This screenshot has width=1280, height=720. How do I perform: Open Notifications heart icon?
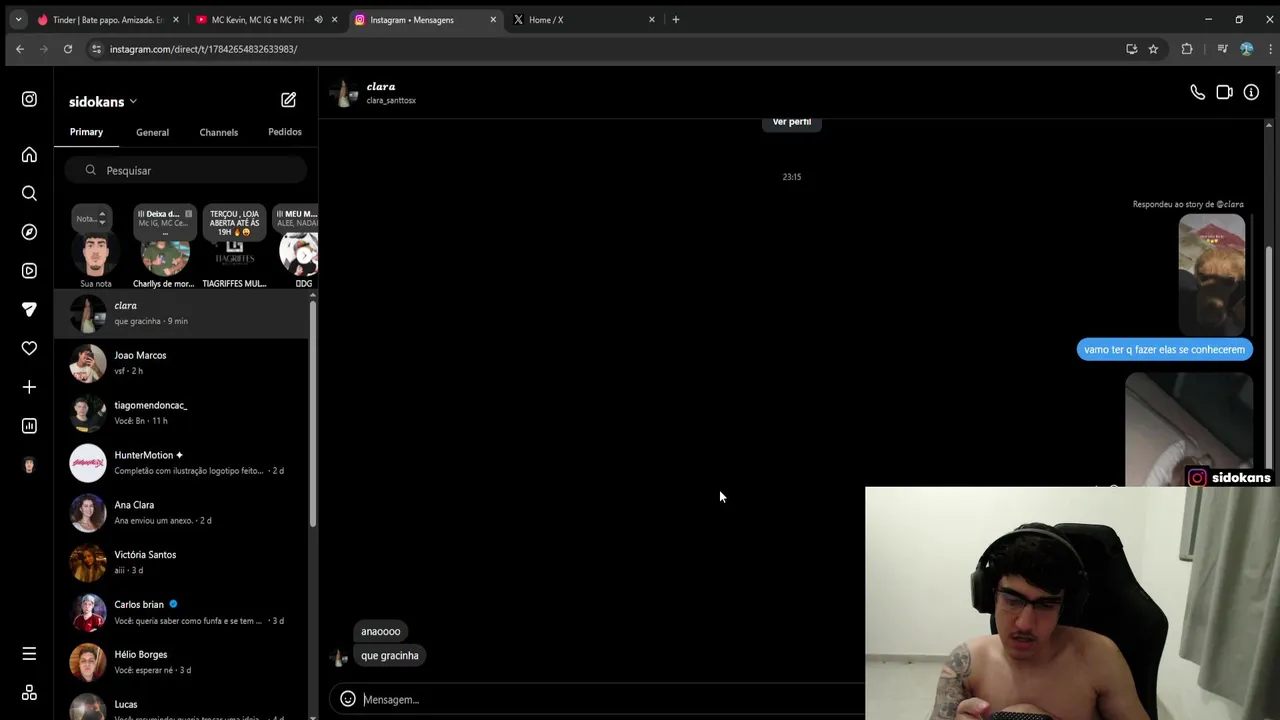(29, 348)
